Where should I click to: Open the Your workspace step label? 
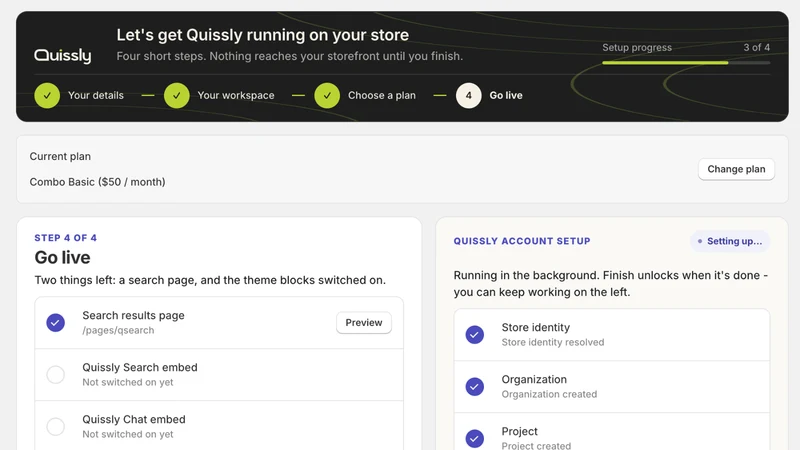[x=236, y=95]
